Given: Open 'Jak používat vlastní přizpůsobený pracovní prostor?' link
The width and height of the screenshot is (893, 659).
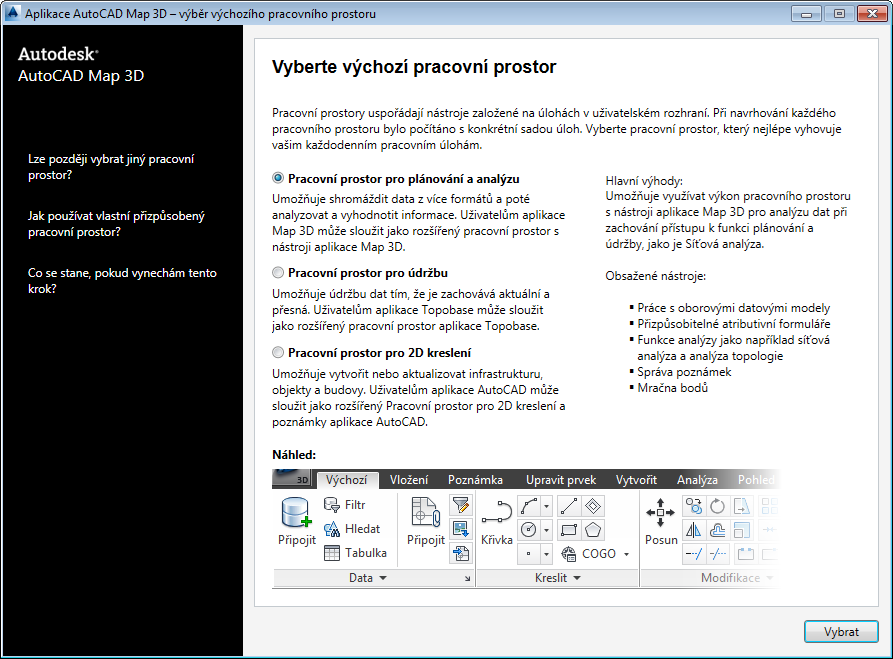Looking at the screenshot, I should pyautogui.click(x=116, y=224).
